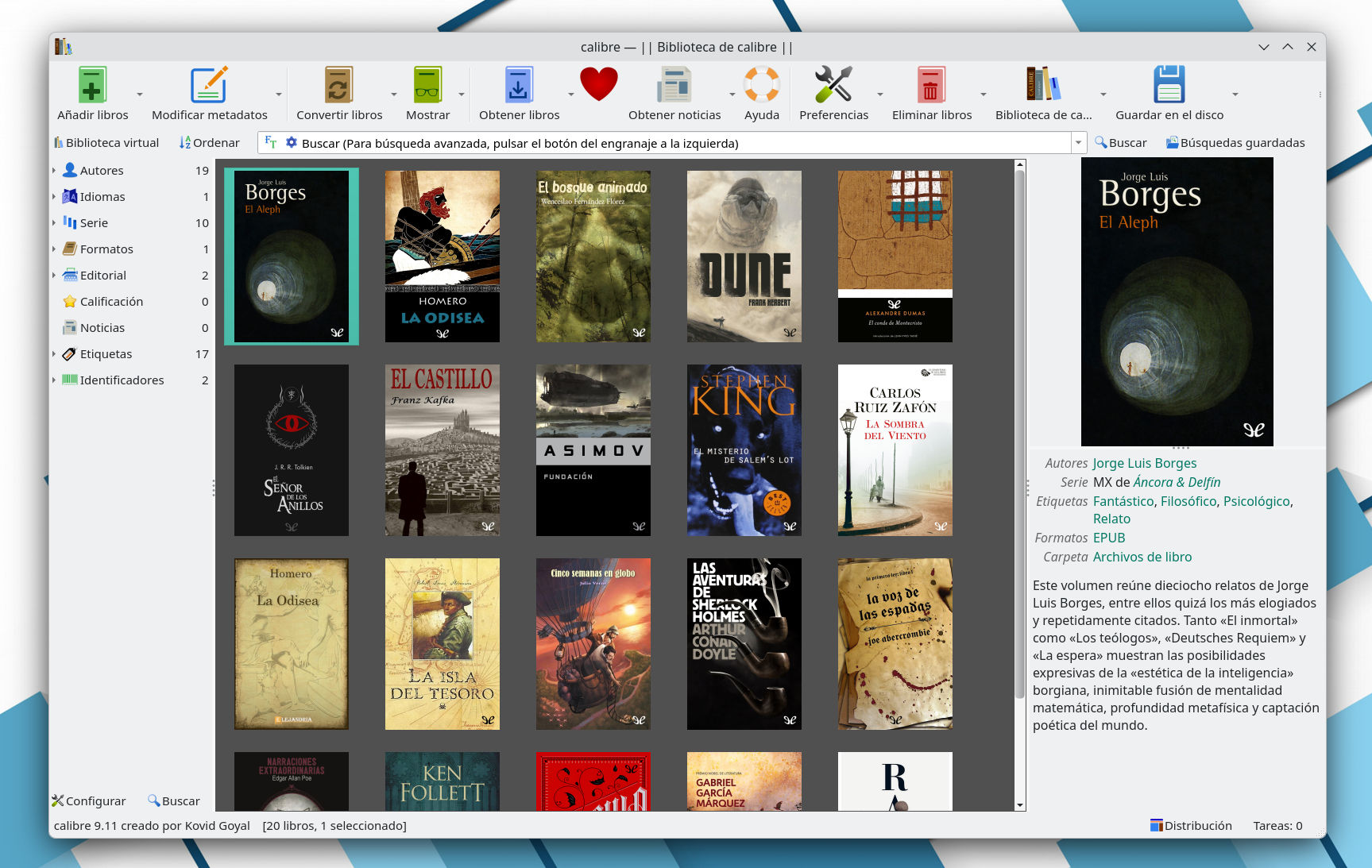This screenshot has width=1372, height=868.
Task: Click the Convertir libros icon
Action: (339, 85)
